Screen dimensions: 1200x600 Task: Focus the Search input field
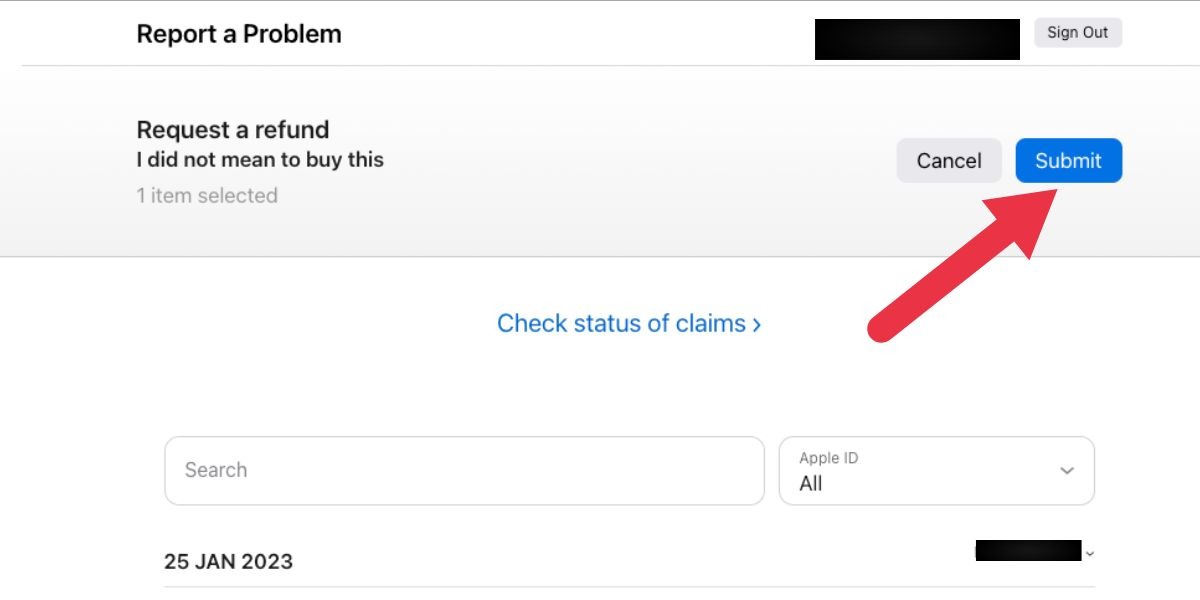click(x=464, y=470)
